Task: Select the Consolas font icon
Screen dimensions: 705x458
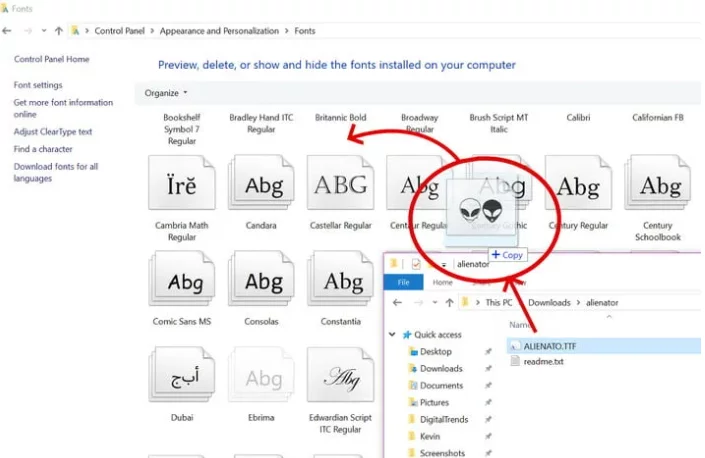Action: [x=263, y=282]
